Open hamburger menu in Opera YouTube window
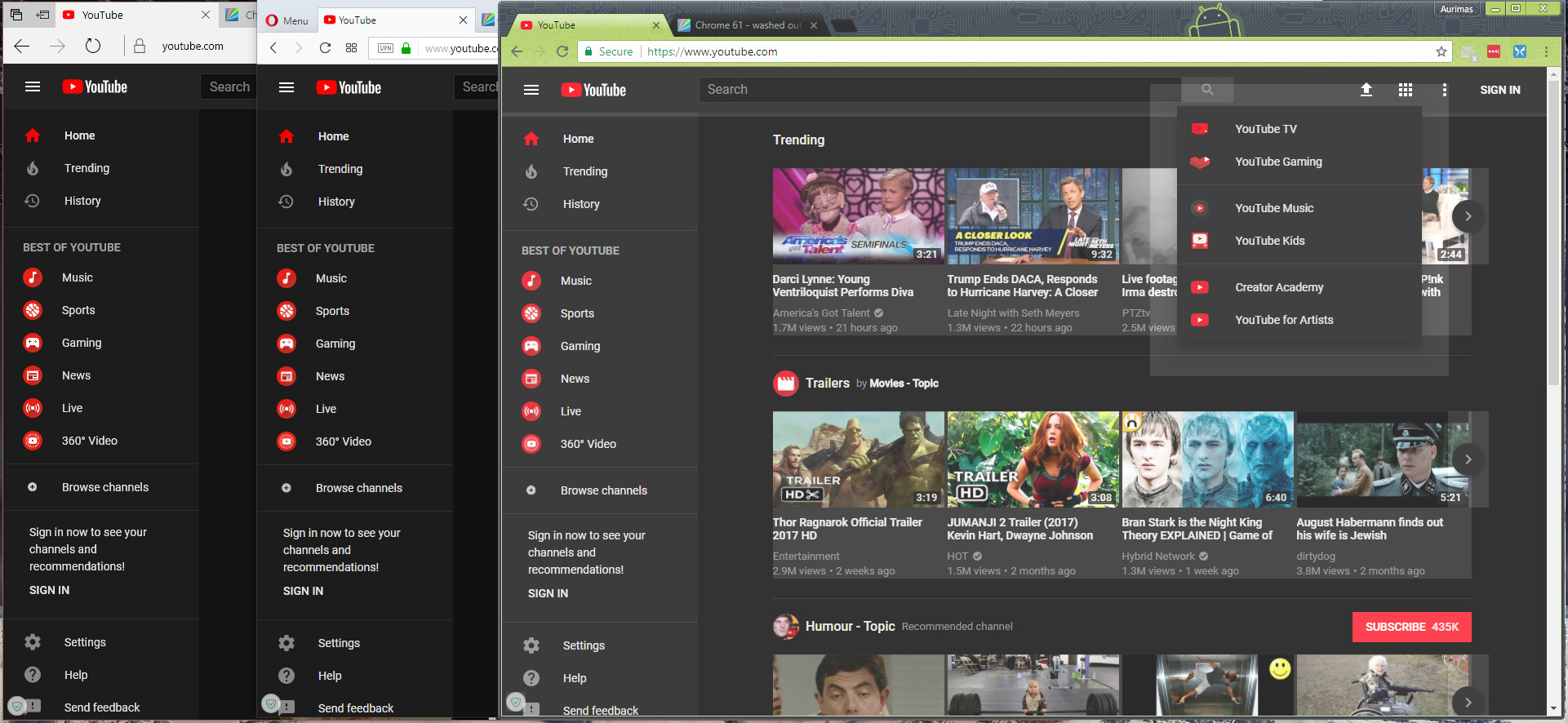Screen dimensions: 1568x723 [287, 87]
